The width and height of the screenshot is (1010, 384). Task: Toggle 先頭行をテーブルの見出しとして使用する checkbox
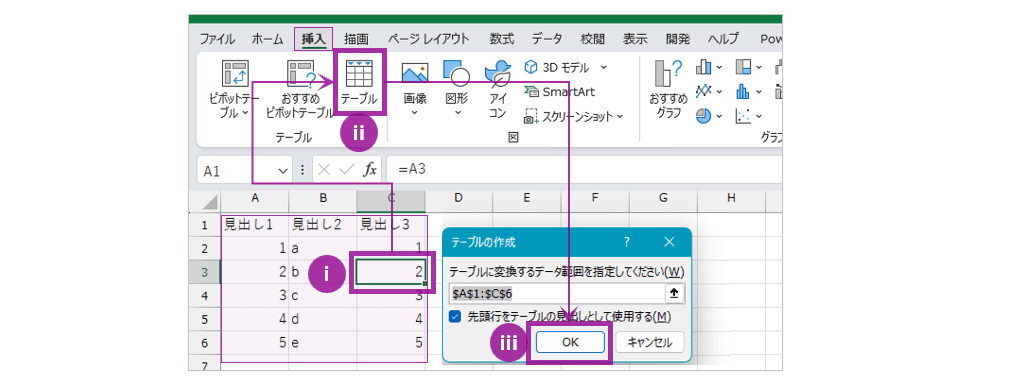coord(455,316)
